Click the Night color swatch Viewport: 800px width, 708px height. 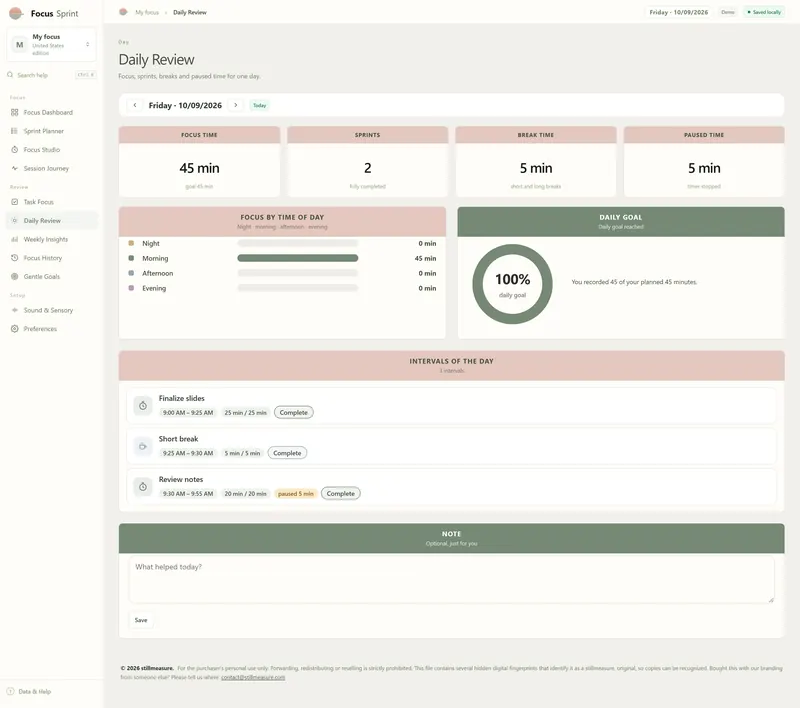tap(131, 243)
